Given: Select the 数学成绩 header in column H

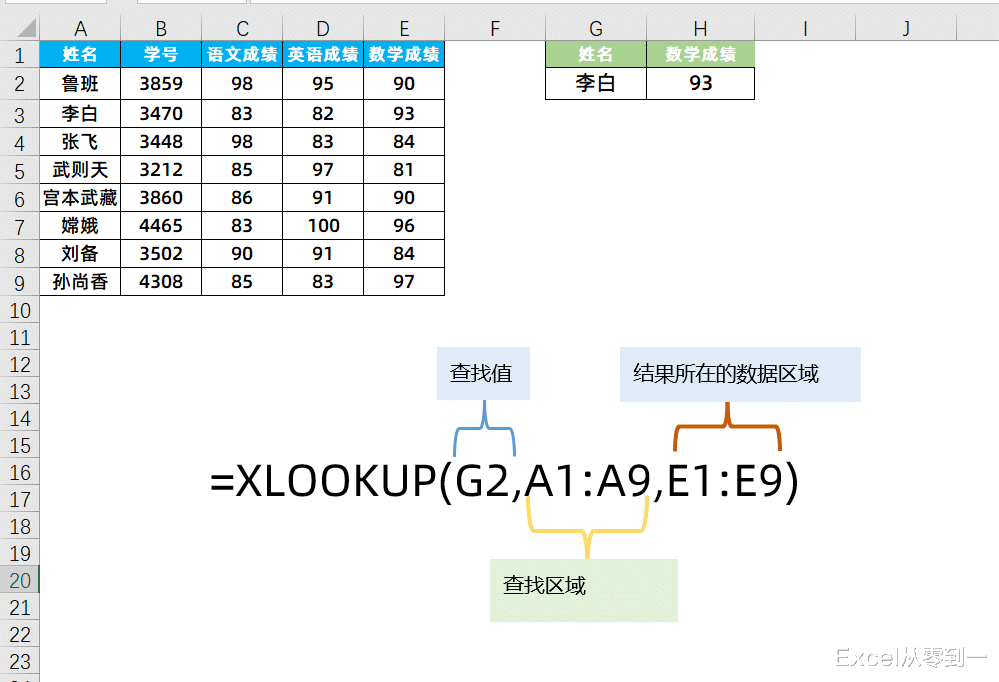Looking at the screenshot, I should 700,55.
